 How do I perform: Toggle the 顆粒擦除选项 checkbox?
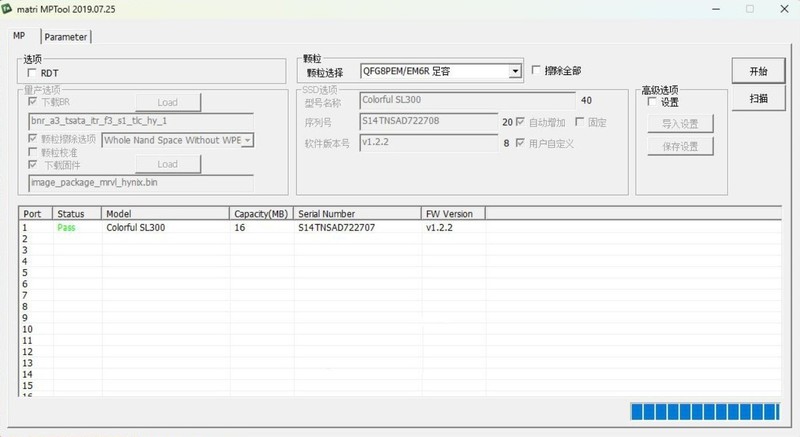click(x=33, y=138)
